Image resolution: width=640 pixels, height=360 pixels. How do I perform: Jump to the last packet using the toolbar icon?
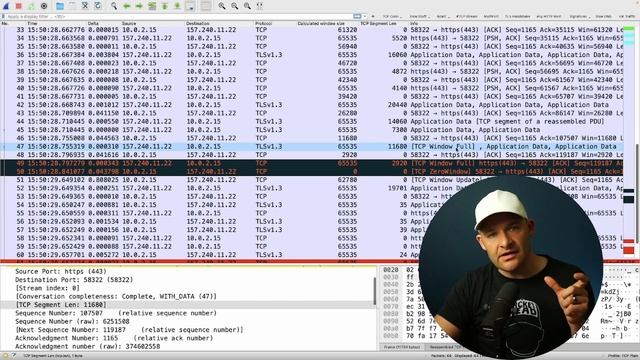[178, 6]
